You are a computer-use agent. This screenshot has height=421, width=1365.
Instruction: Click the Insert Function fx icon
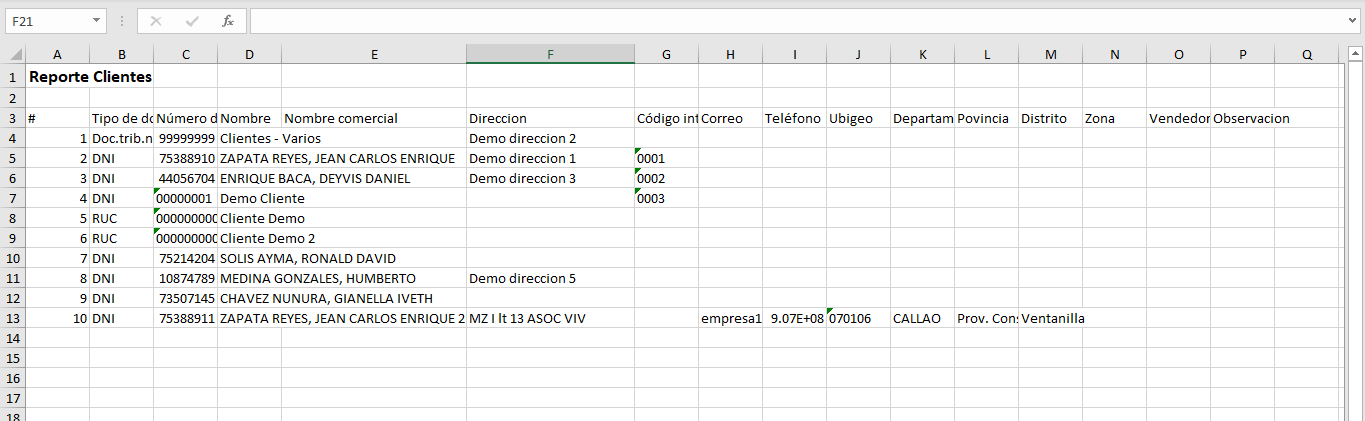click(228, 21)
